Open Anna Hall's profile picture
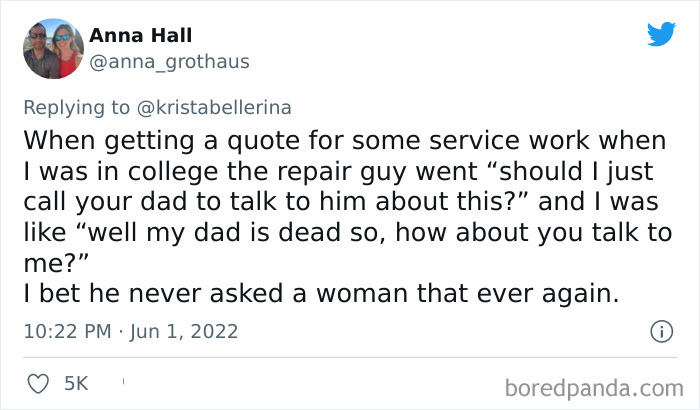Viewport: 700px width, 410px height. coord(53,48)
